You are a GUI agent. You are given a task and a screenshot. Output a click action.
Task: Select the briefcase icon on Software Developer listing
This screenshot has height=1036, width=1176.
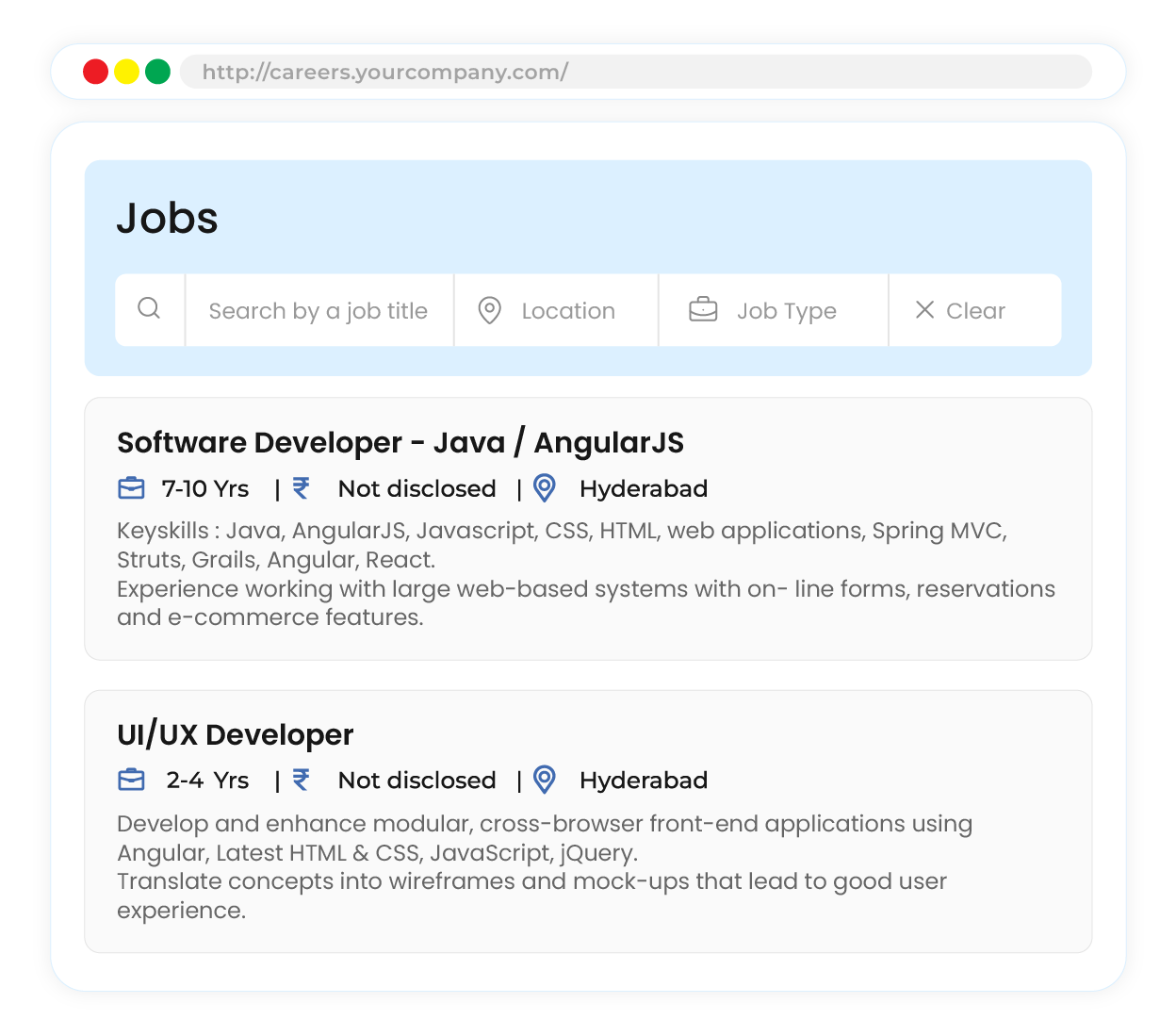tap(131, 487)
